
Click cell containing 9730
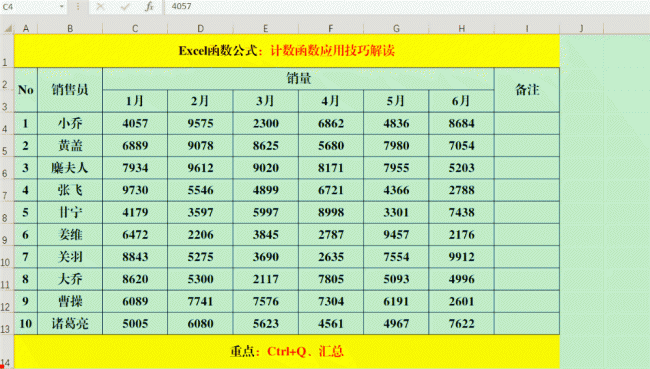click(135, 190)
